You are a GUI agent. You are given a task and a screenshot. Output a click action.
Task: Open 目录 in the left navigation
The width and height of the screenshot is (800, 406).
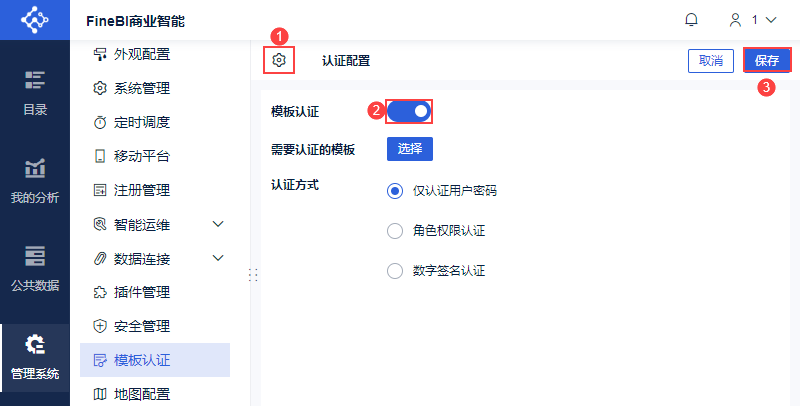click(34, 92)
